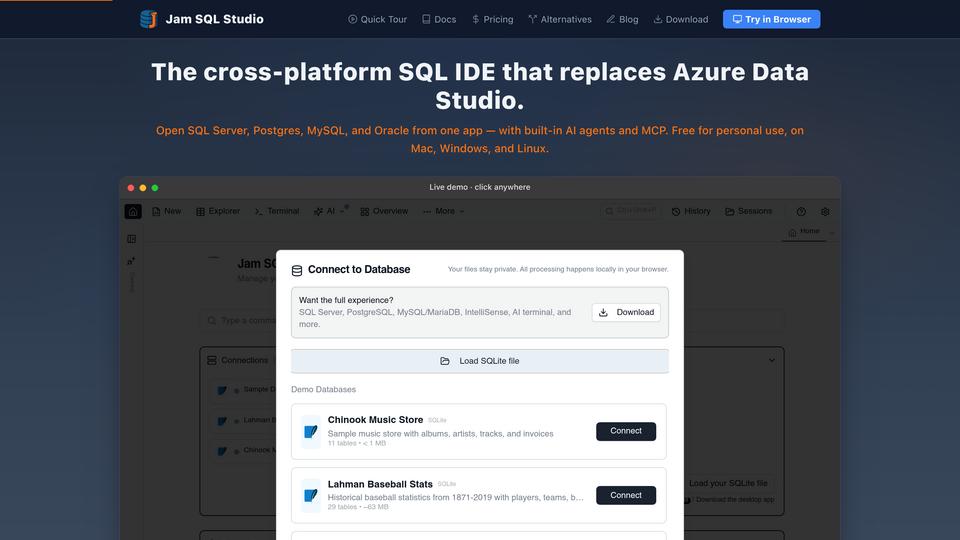Viewport: 960px width, 540px height.
Task: Click the connect plug icon in sidebar
Action: [131, 261]
